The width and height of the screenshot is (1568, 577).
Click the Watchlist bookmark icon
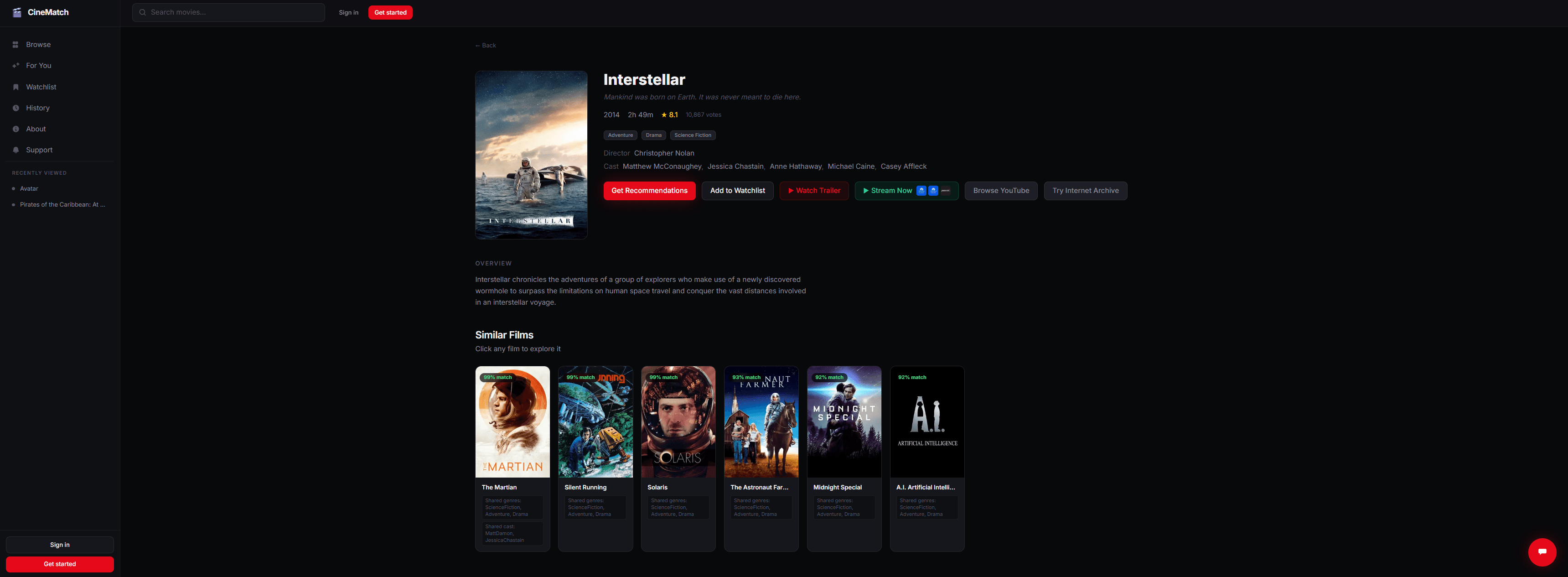pos(16,87)
